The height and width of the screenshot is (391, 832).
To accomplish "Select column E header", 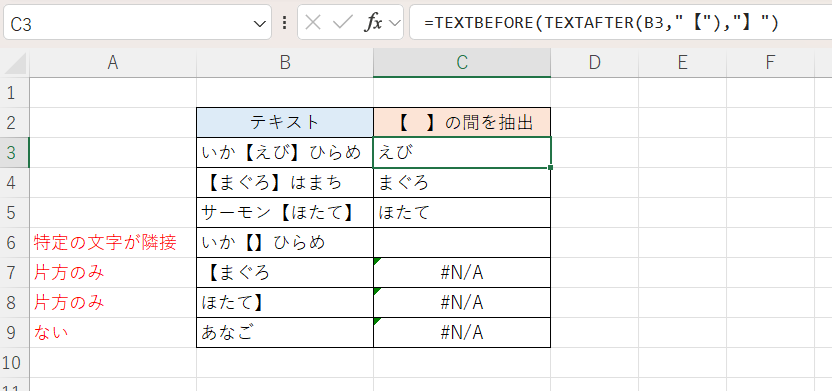I will point(682,63).
